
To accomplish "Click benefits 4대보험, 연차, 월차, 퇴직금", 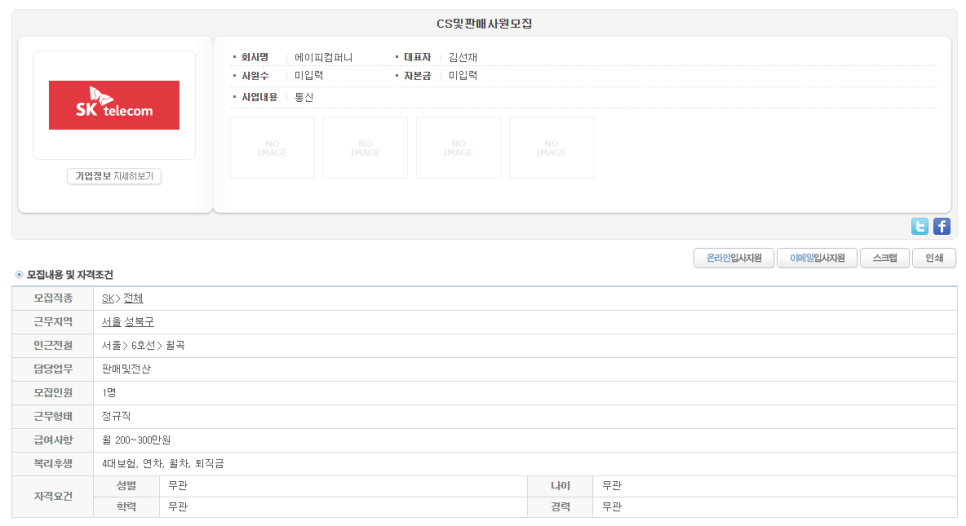I will tap(163, 463).
